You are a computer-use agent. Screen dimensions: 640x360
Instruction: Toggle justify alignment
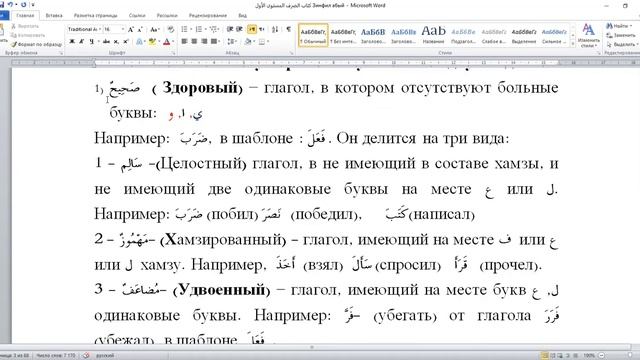[214, 41]
